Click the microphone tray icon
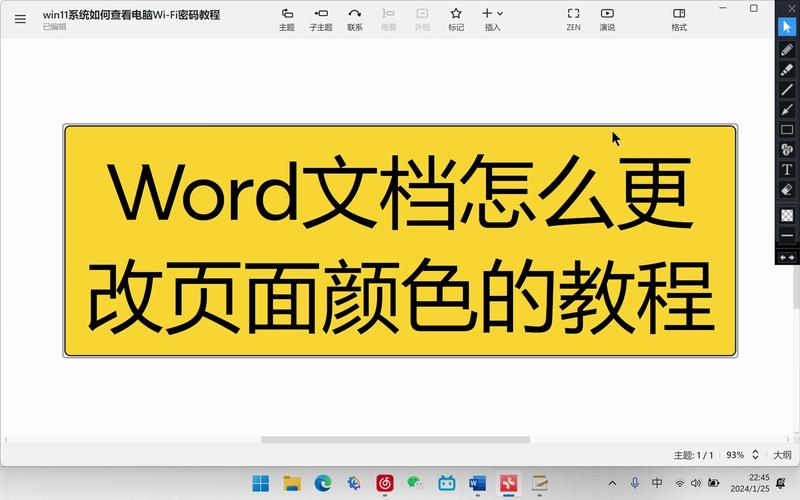 click(635, 483)
